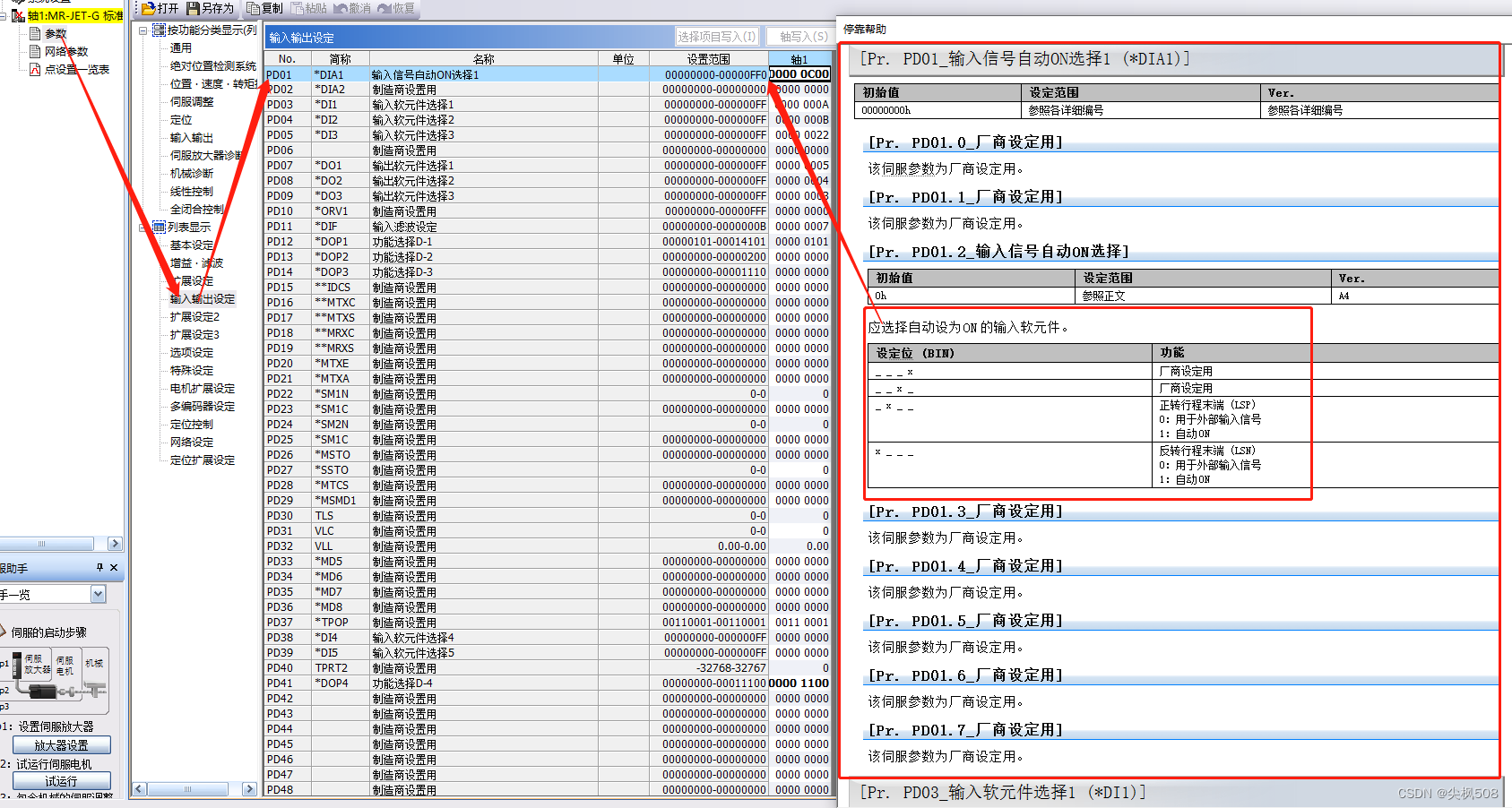
Task: Close the 伺服助手 assistant panel
Action: pos(114,567)
